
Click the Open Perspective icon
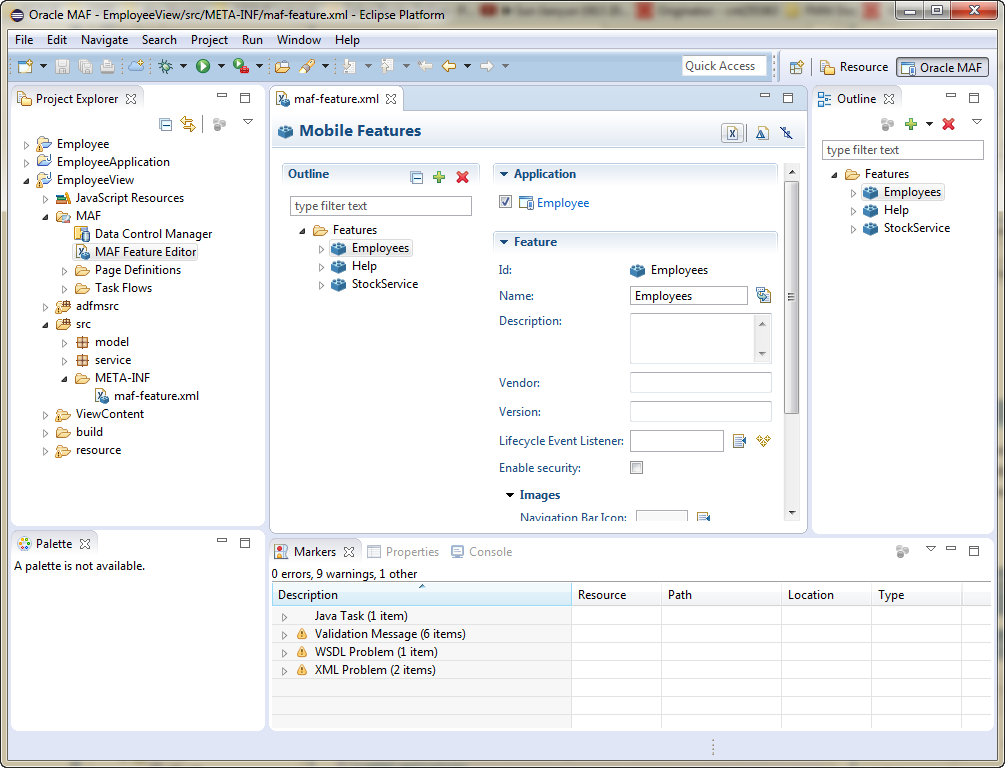point(797,67)
